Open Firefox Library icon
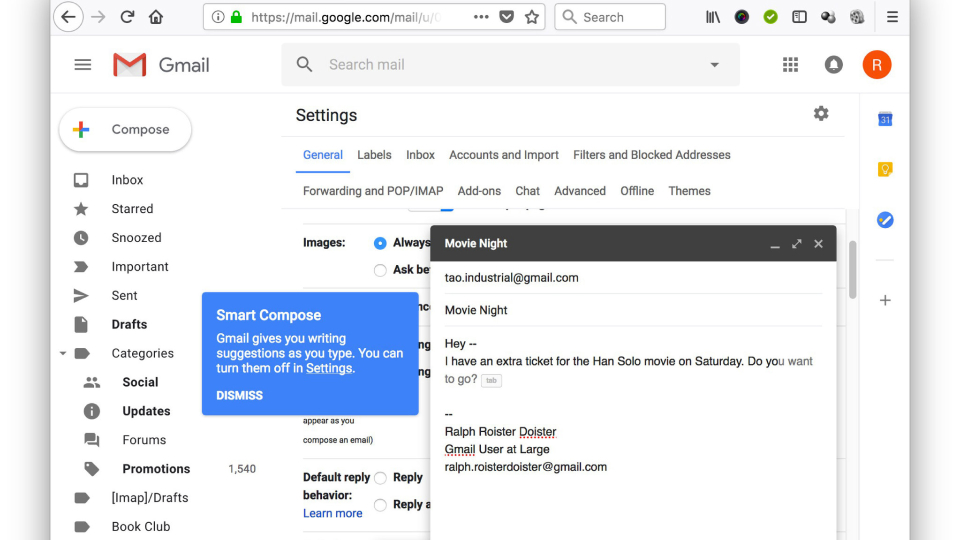Viewport: 960px width, 540px height. (x=713, y=17)
